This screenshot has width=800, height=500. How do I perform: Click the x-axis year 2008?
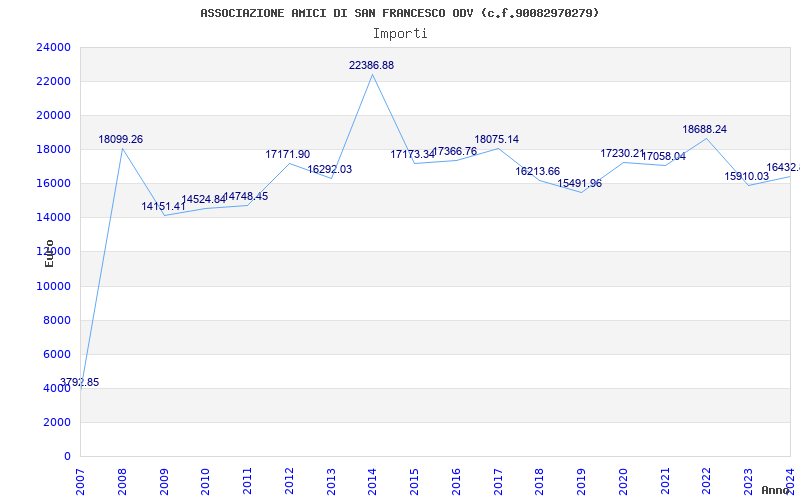point(122,482)
